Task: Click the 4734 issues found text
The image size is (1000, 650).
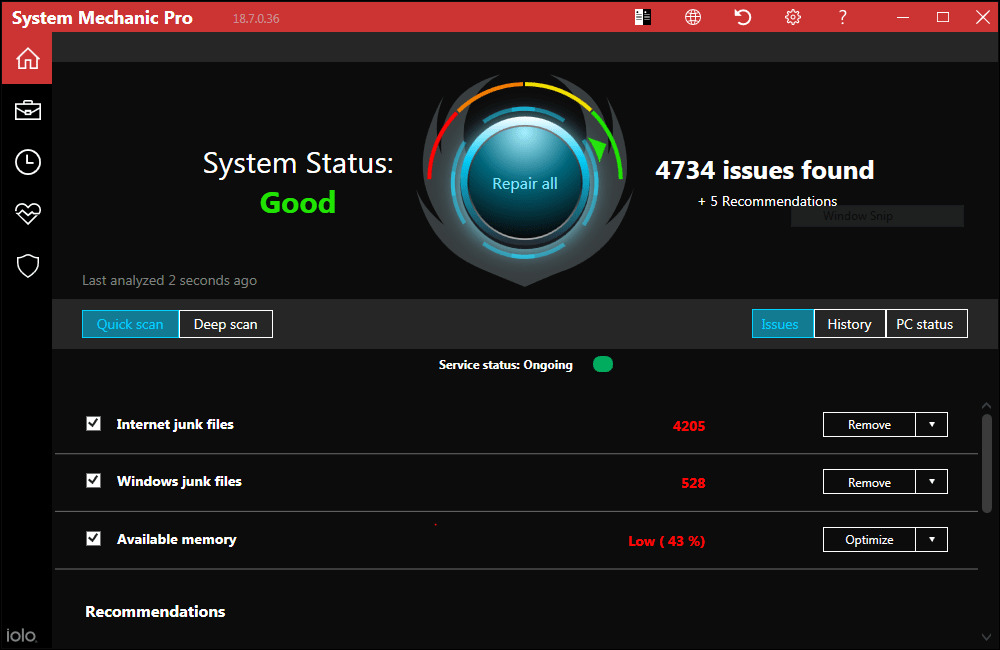Action: point(765,170)
